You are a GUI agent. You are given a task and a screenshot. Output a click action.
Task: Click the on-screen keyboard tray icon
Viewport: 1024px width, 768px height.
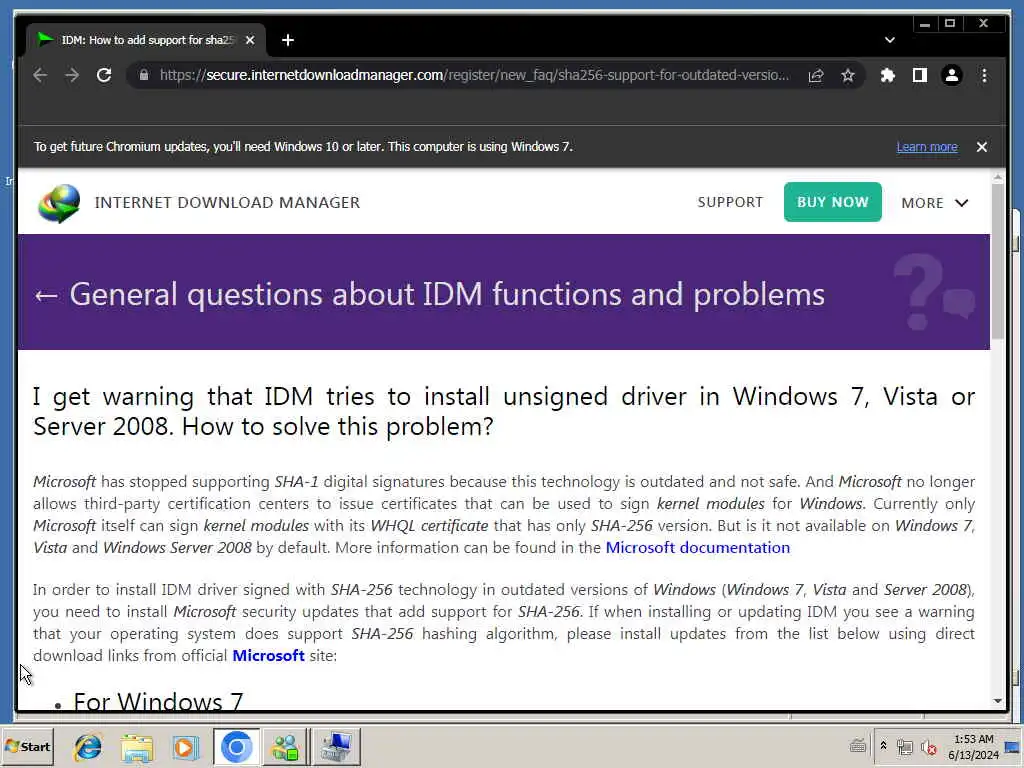tap(858, 745)
